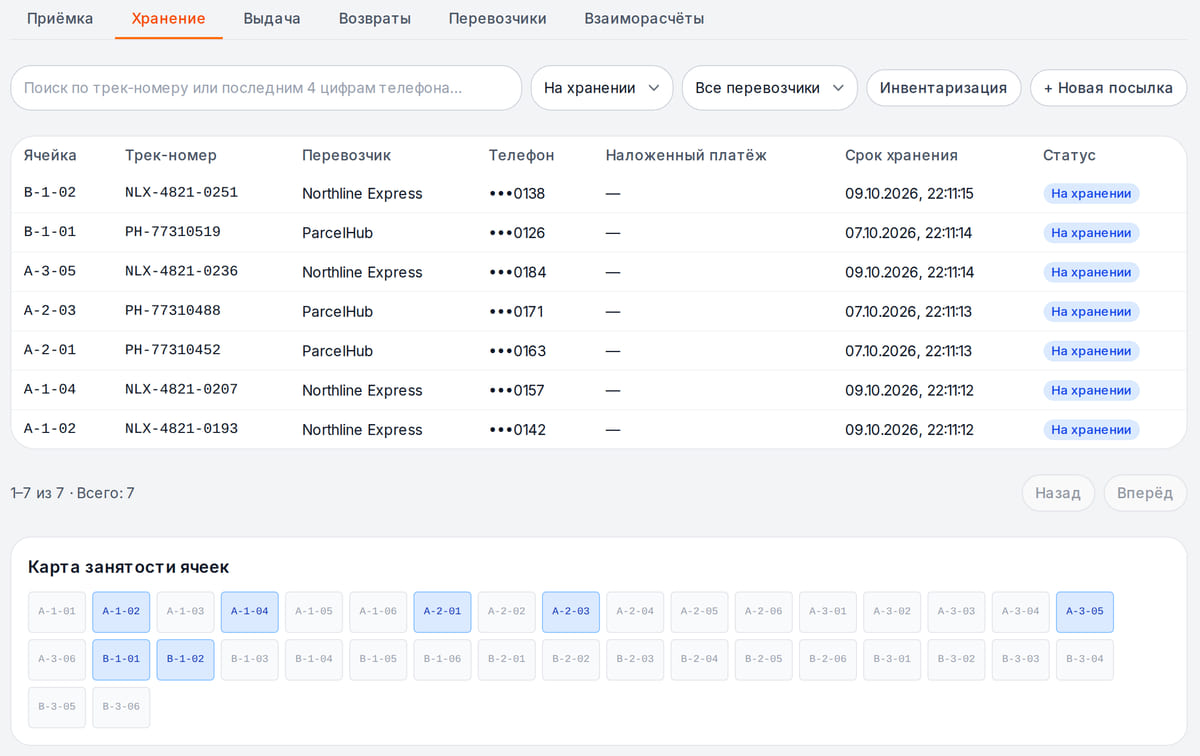Select occupied cell A-1-04 on the map
1200x756 pixels.
[x=250, y=612]
